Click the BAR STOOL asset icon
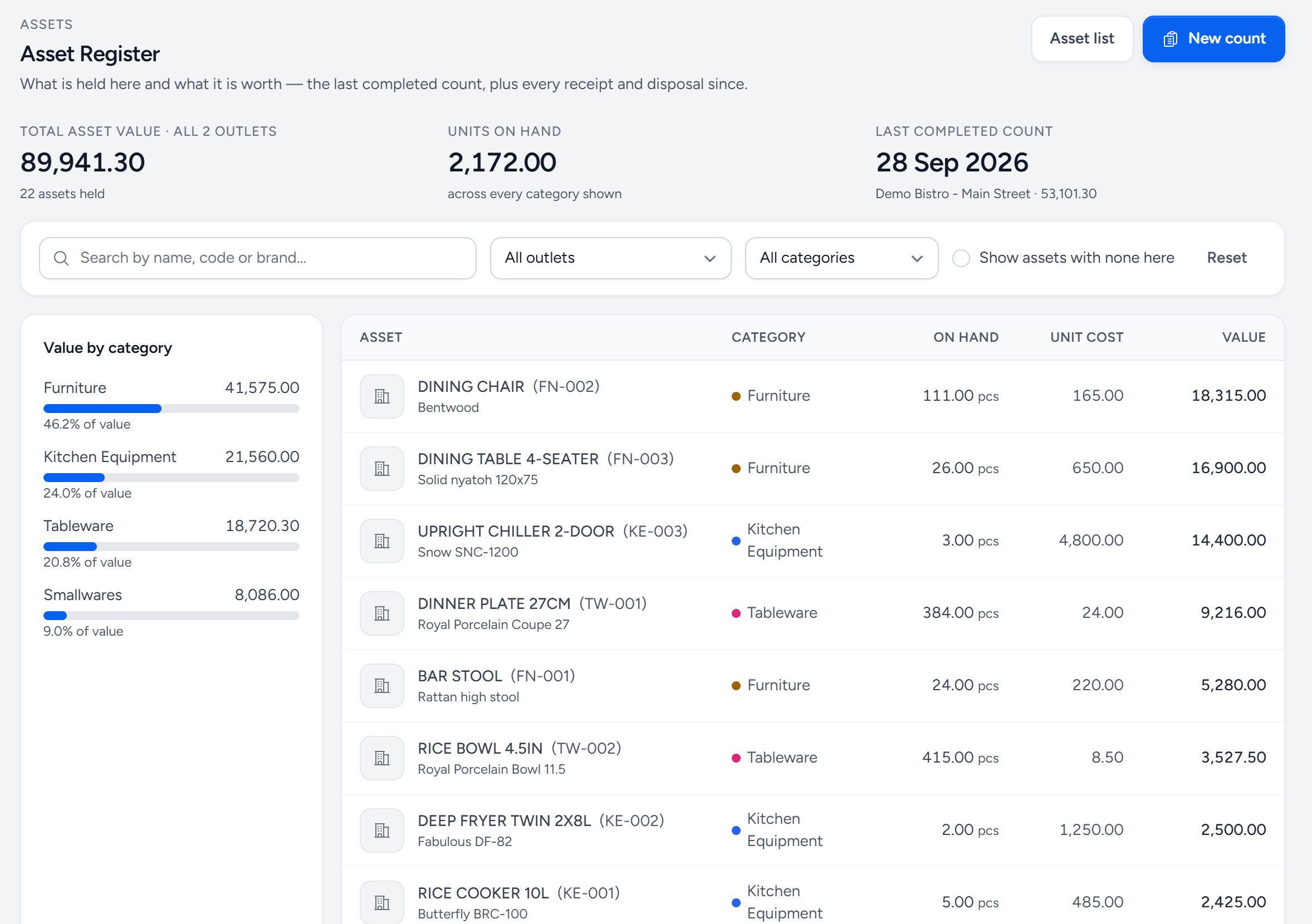The image size is (1312, 924). 381,685
